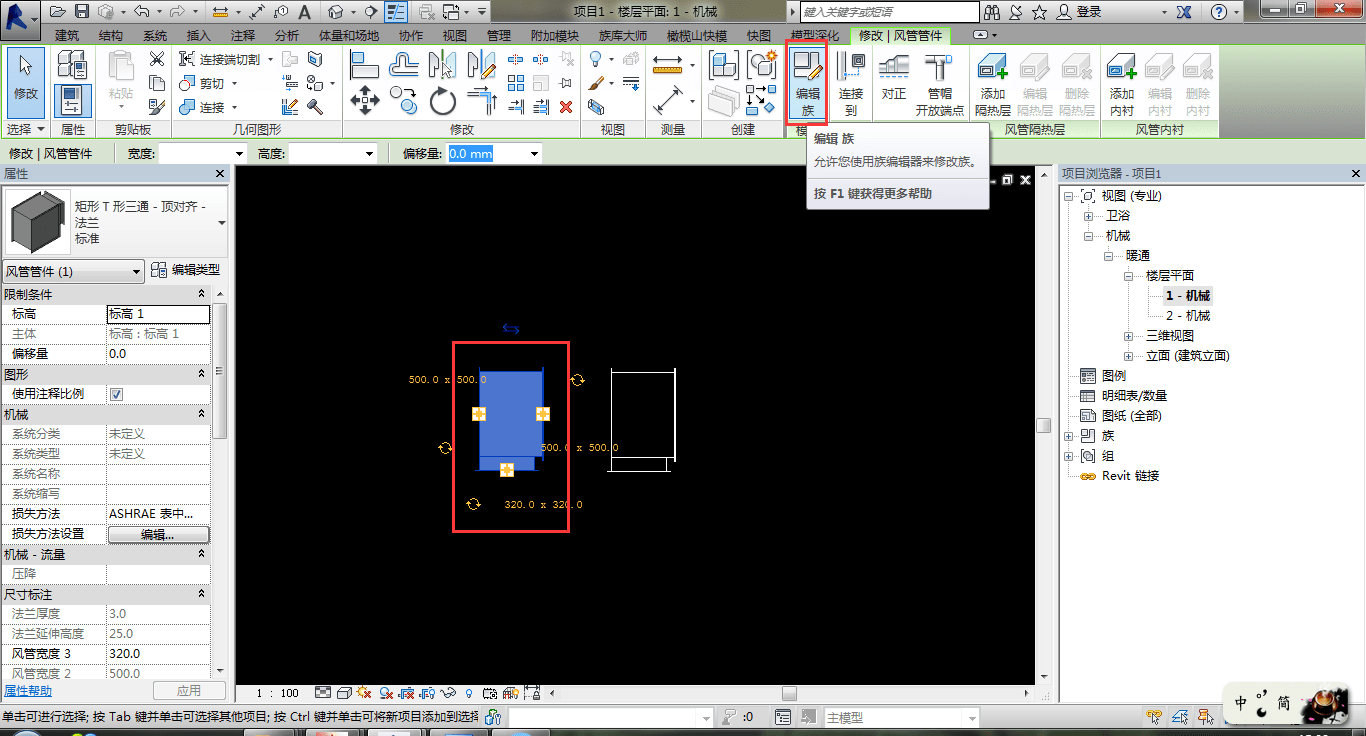This screenshot has height=736, width=1366.
Task: Open the 管理 ribbon tab
Action: (x=499, y=35)
